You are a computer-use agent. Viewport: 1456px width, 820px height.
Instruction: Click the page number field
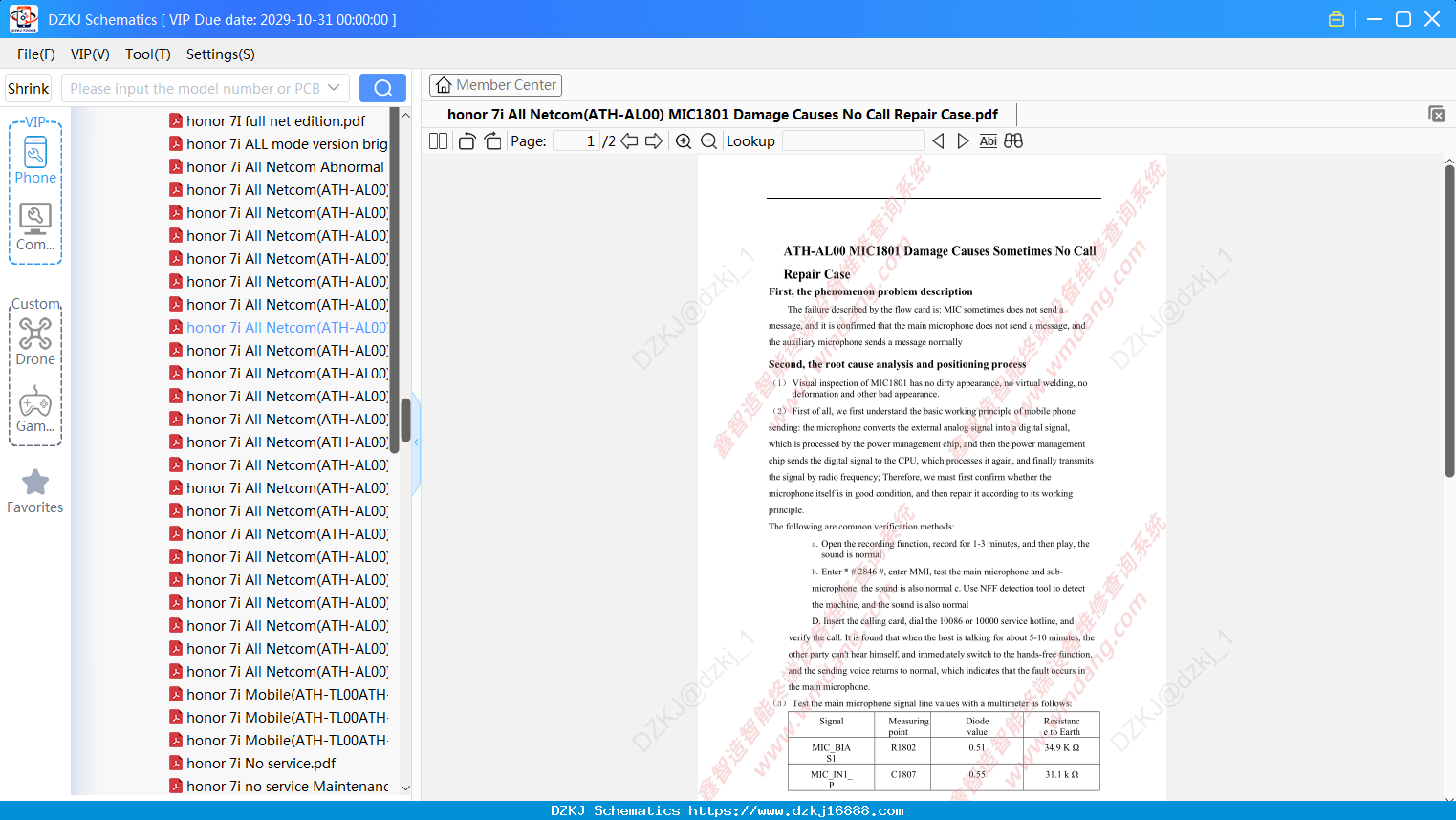[x=576, y=141]
